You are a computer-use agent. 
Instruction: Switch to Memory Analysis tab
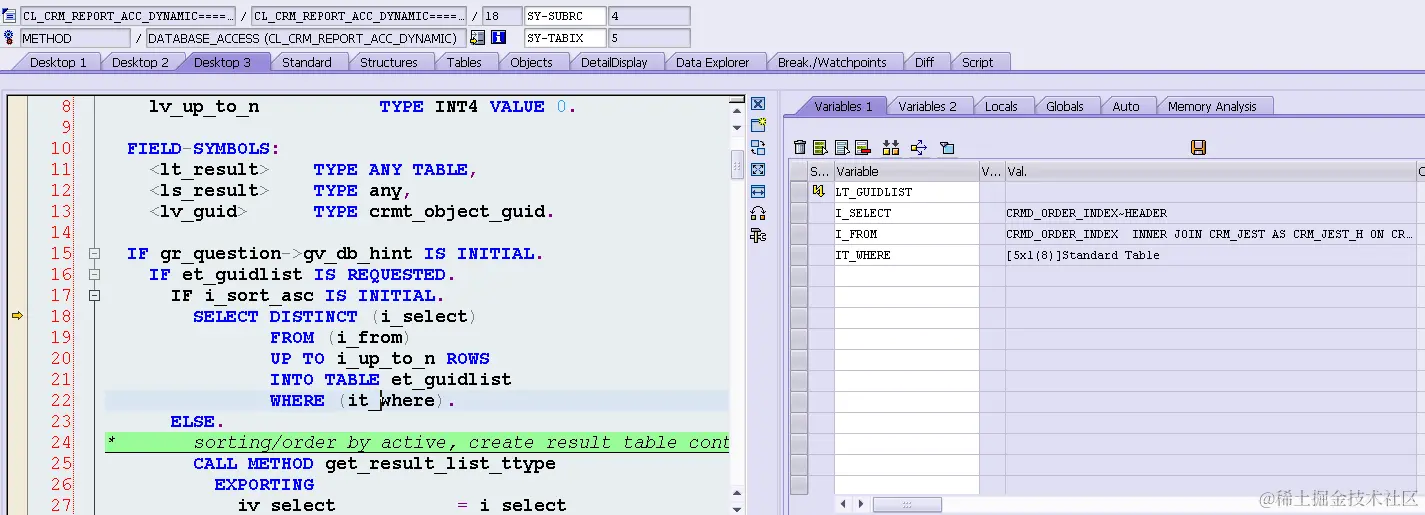pyautogui.click(x=1212, y=106)
